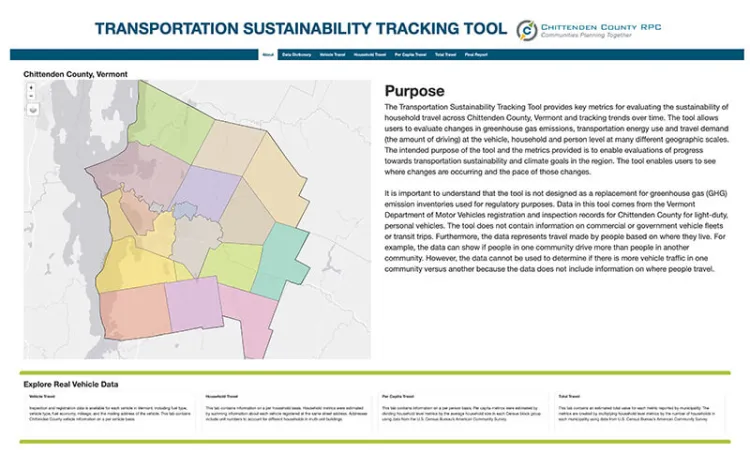Switch to the About tab
Image resolution: width=750 pixels, height=469 pixels.
click(267, 55)
